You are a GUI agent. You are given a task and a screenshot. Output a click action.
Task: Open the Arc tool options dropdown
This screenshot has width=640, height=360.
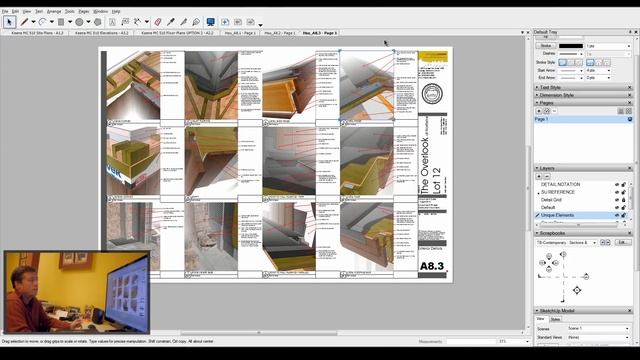coord(51,22)
